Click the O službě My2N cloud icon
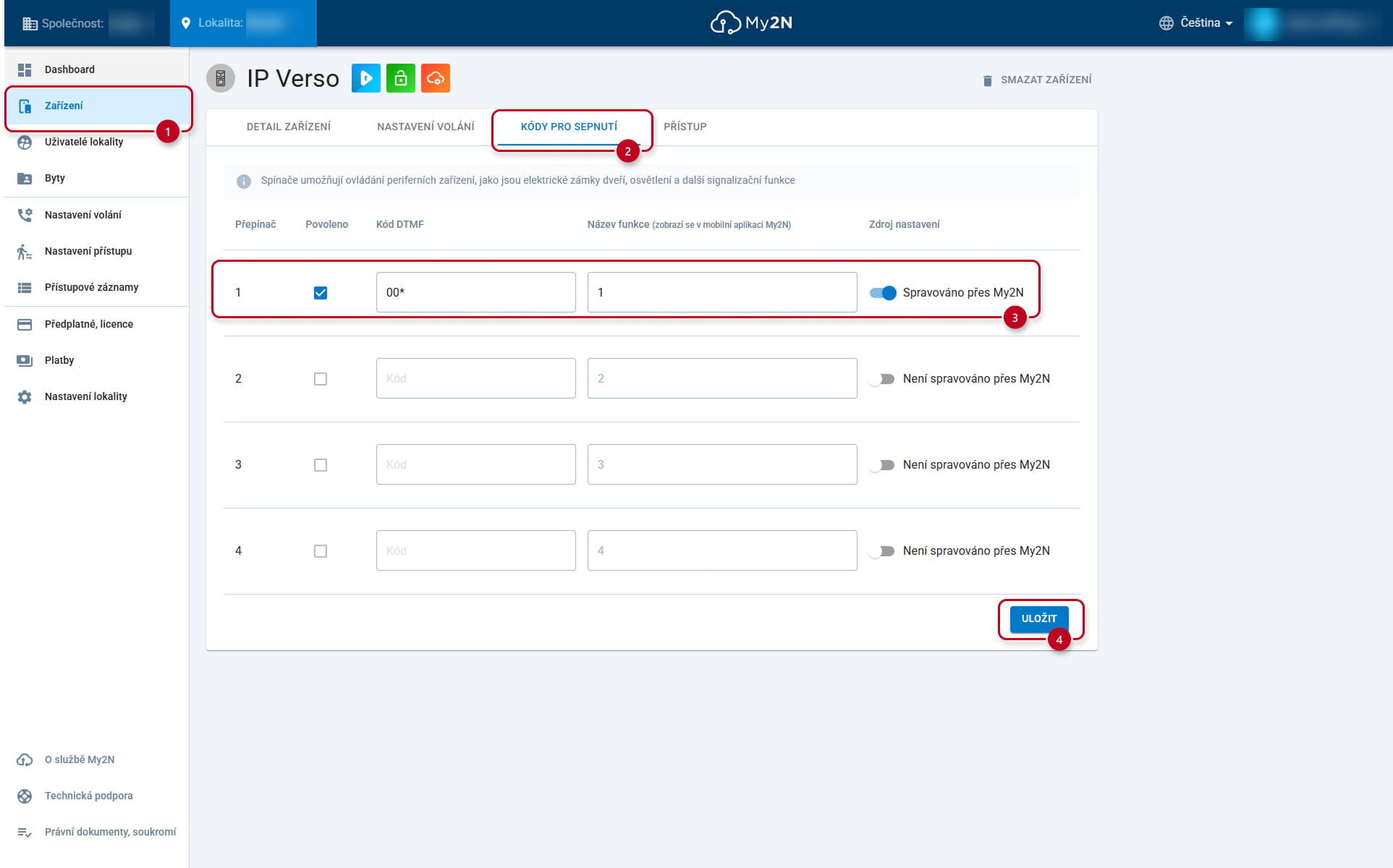Screen dimensions: 1393x868 (x=25, y=759)
